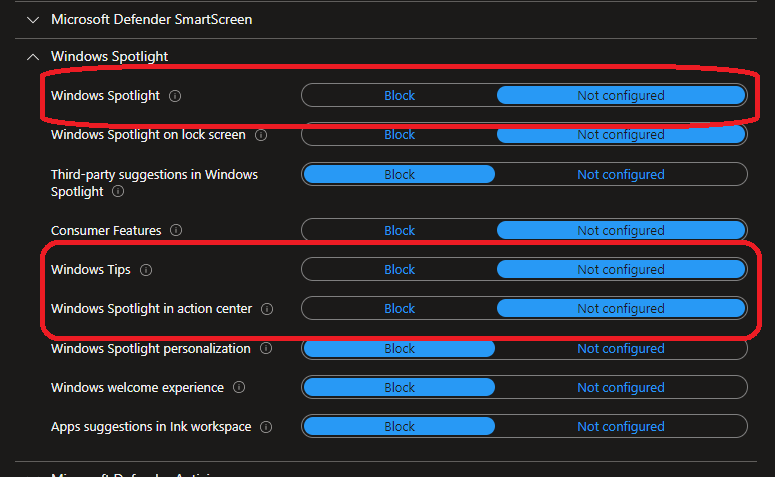
Task: Click info icon next to Windows Spotlight setting
Action: [175, 96]
